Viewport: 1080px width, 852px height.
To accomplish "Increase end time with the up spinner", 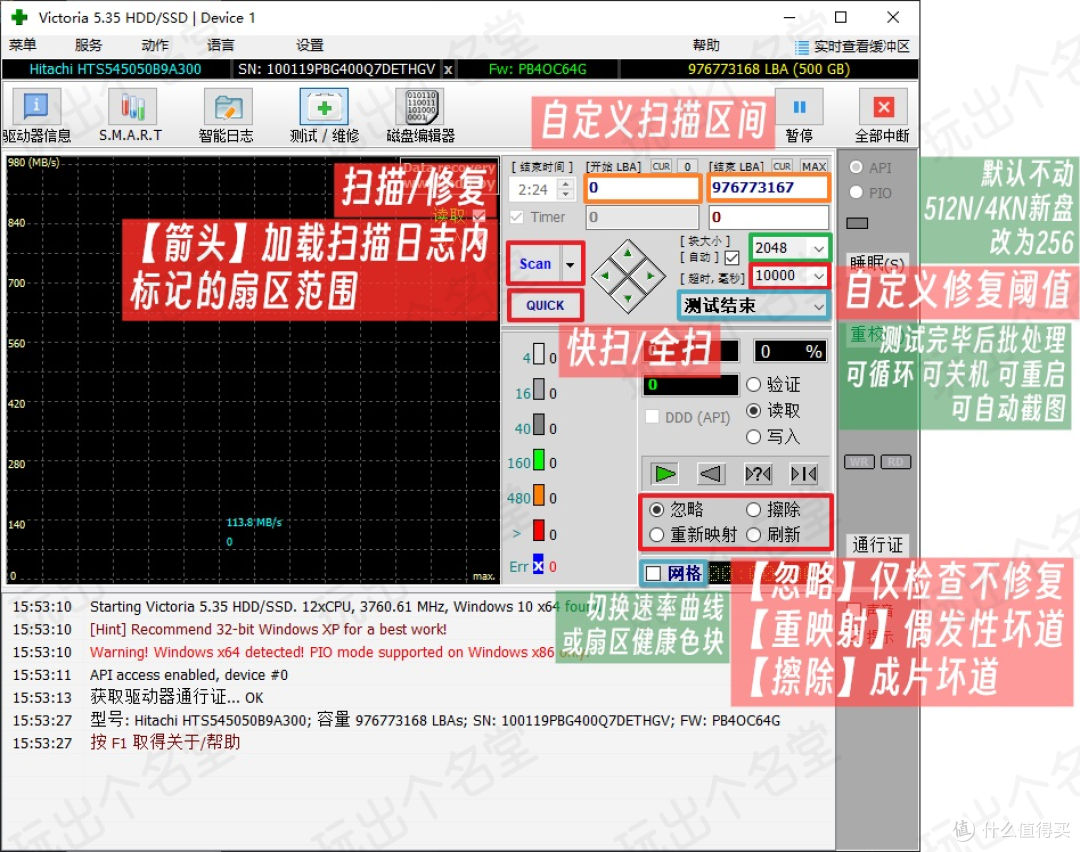I will pyautogui.click(x=565, y=185).
